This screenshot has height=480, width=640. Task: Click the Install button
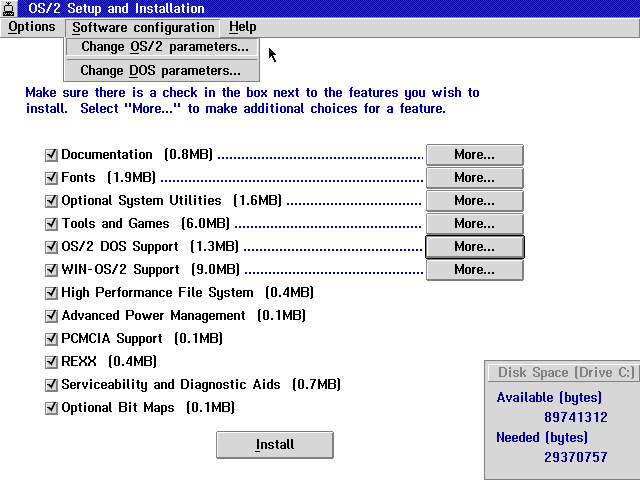pyautogui.click(x=275, y=444)
